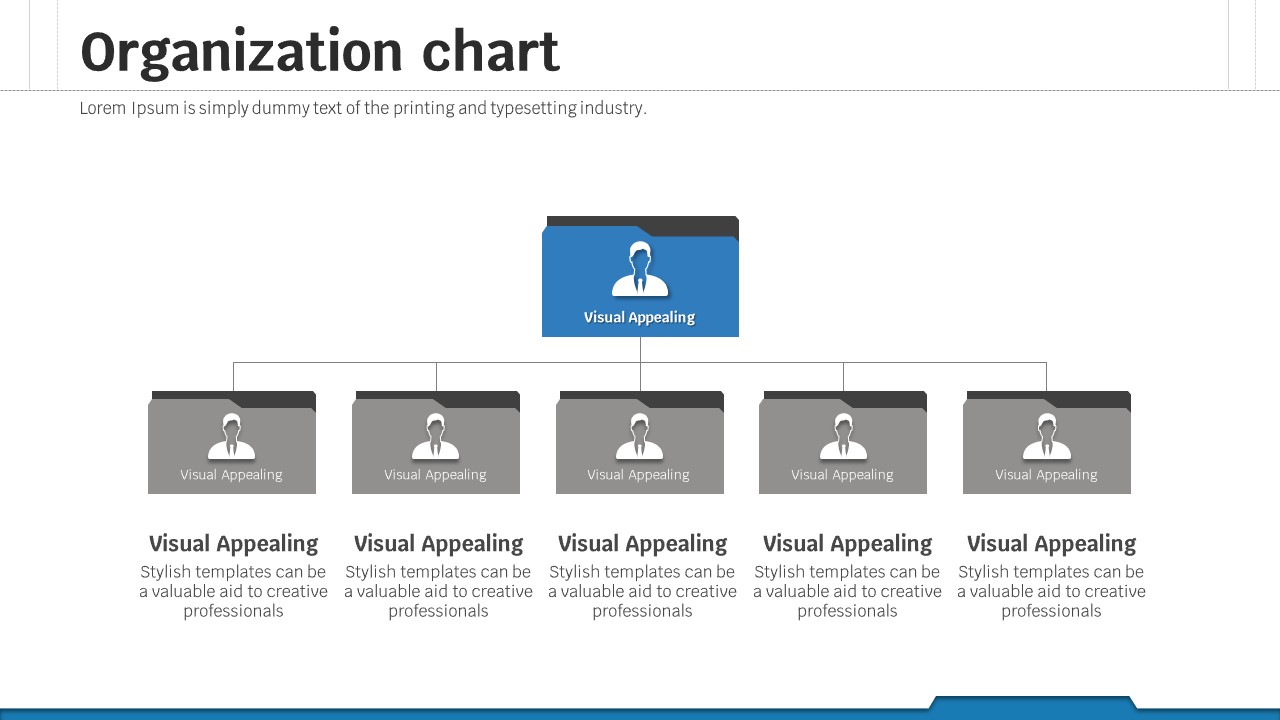Viewport: 1280px width, 720px height.
Task: Click the Lorem Ipsum subtitle line
Action: point(363,108)
